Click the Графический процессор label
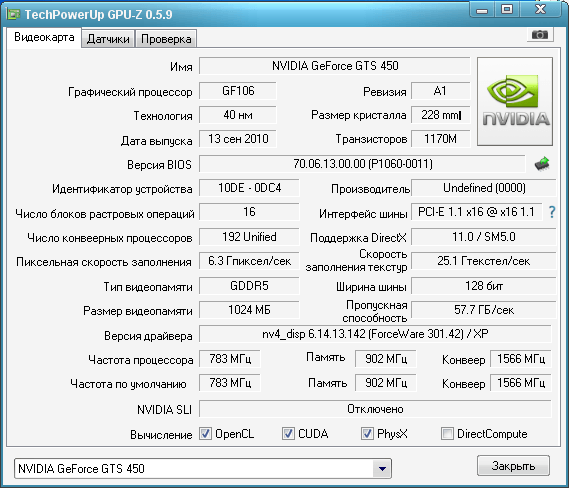This screenshot has height=488, width=569. tap(130, 92)
